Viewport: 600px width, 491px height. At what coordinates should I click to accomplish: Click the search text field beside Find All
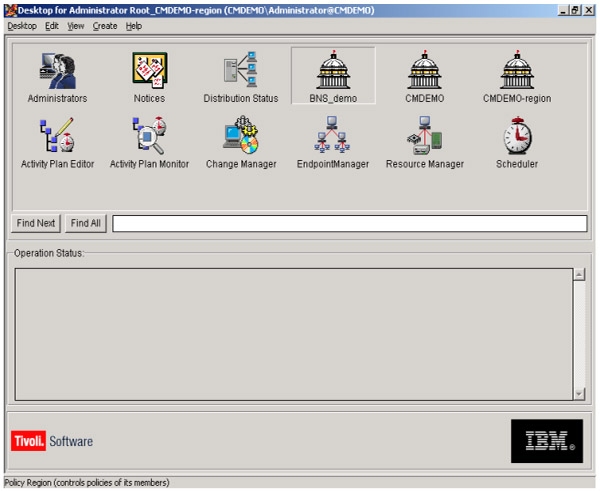[x=349, y=224]
